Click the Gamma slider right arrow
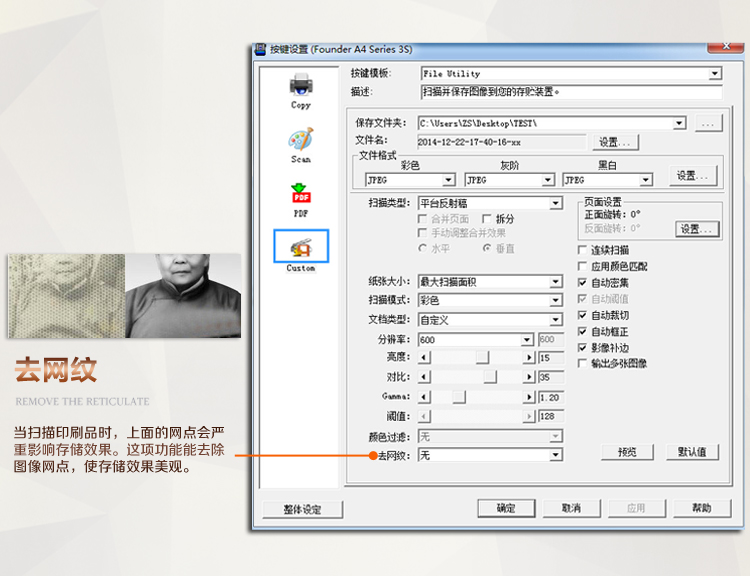750x576 pixels. [x=529, y=397]
